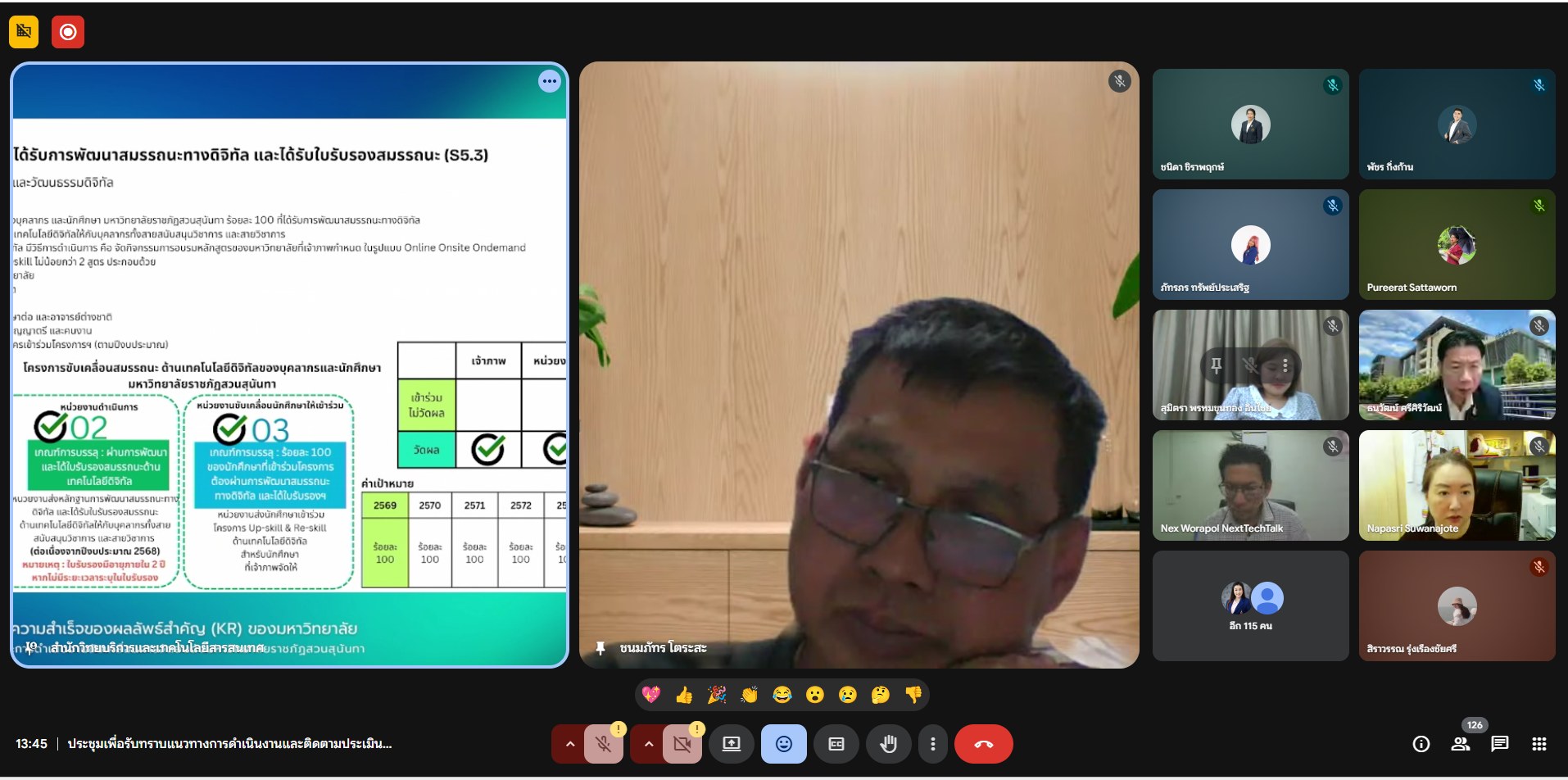Image resolution: width=1568 pixels, height=780 pixels.
Task: Leave the call
Action: [983, 744]
